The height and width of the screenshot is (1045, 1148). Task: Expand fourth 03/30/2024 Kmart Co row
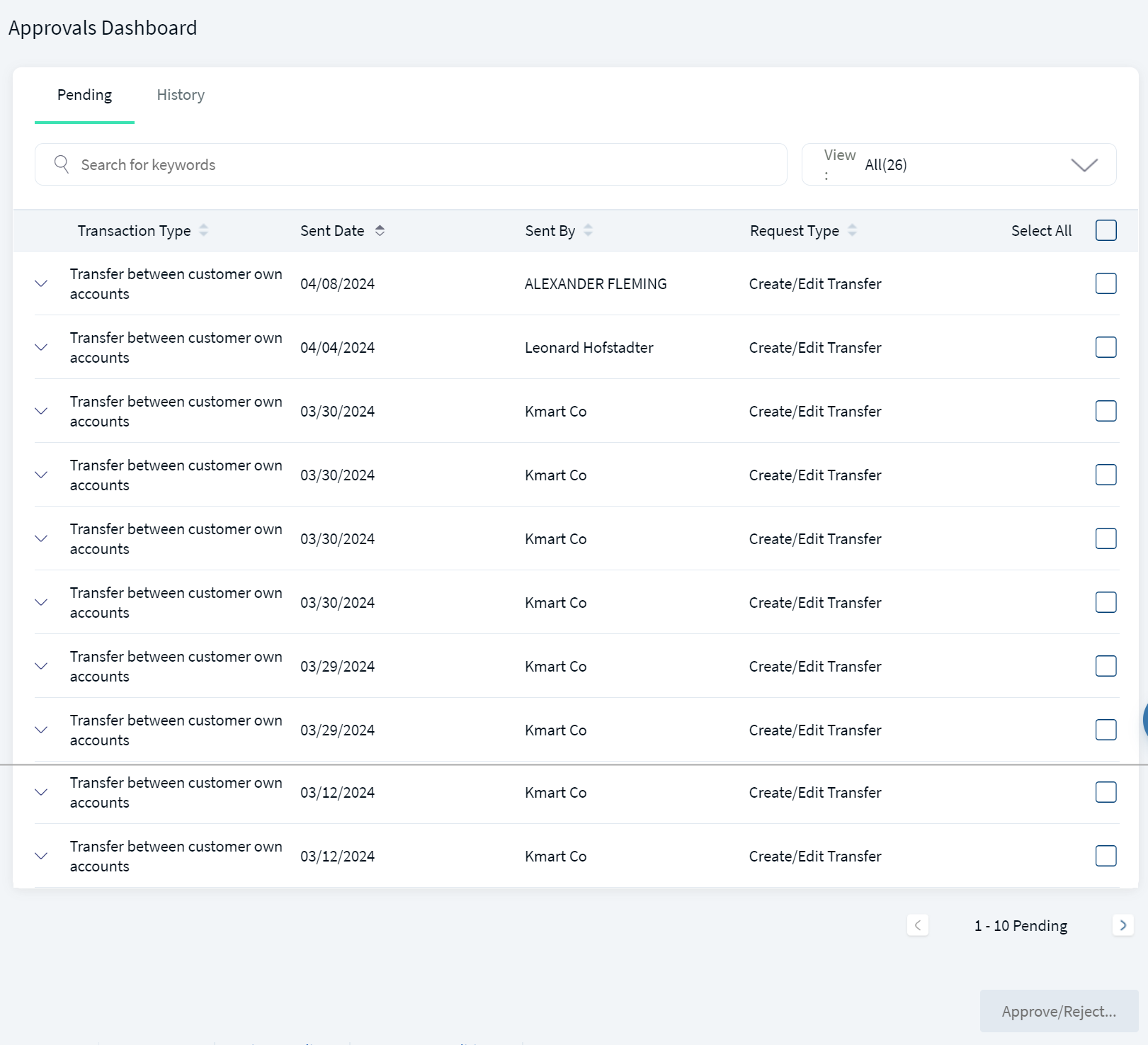[41, 602]
